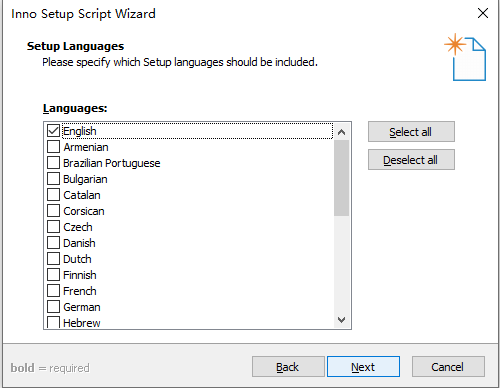The height and width of the screenshot is (388, 500).
Task: Toggle the Corsican language checkbox
Action: pos(53,211)
